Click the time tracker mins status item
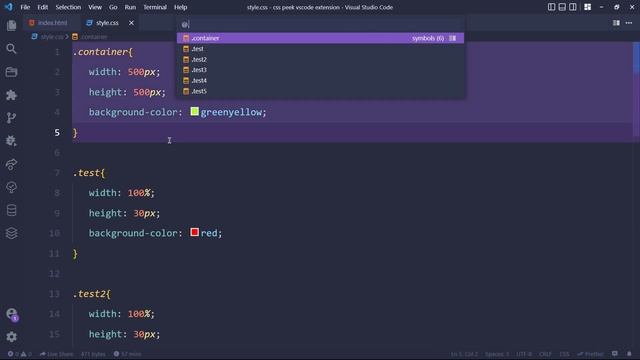 click(127, 354)
